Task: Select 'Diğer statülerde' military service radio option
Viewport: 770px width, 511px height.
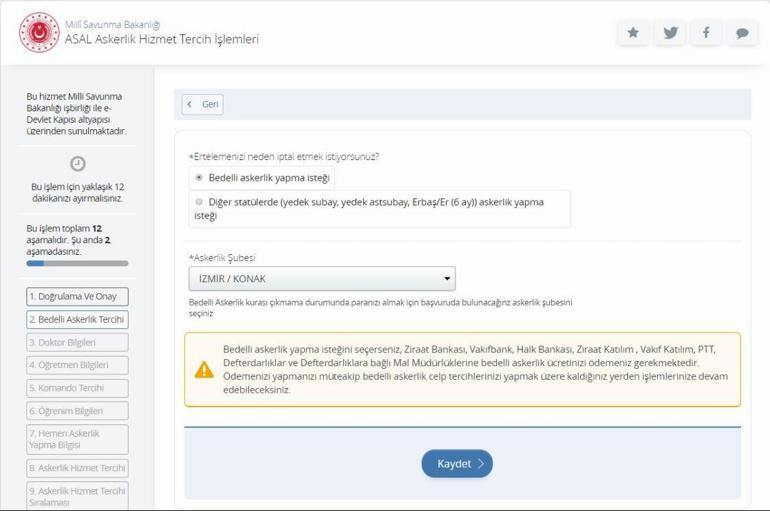Action: pyautogui.click(x=199, y=201)
